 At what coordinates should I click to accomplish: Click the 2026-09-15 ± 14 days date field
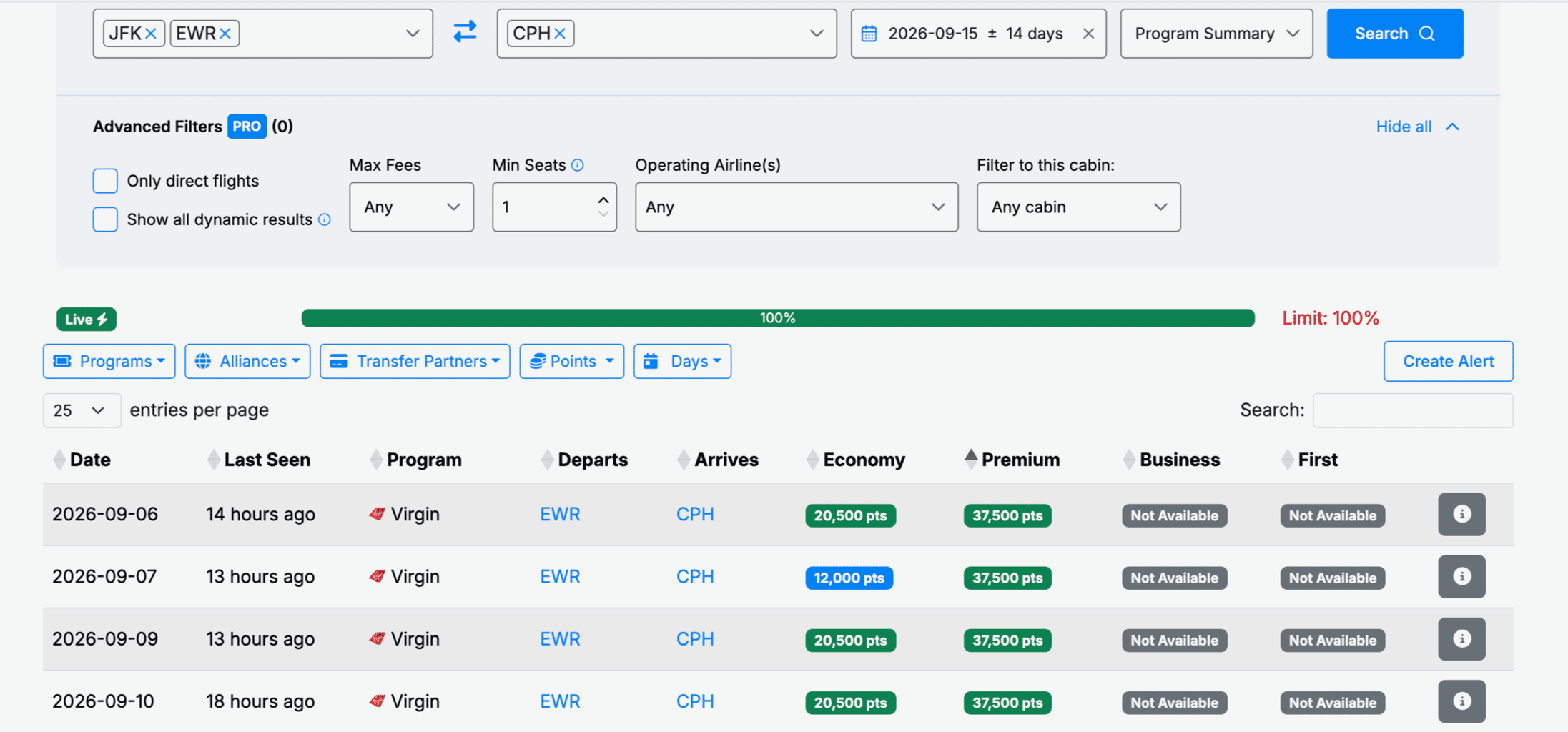pos(978,34)
